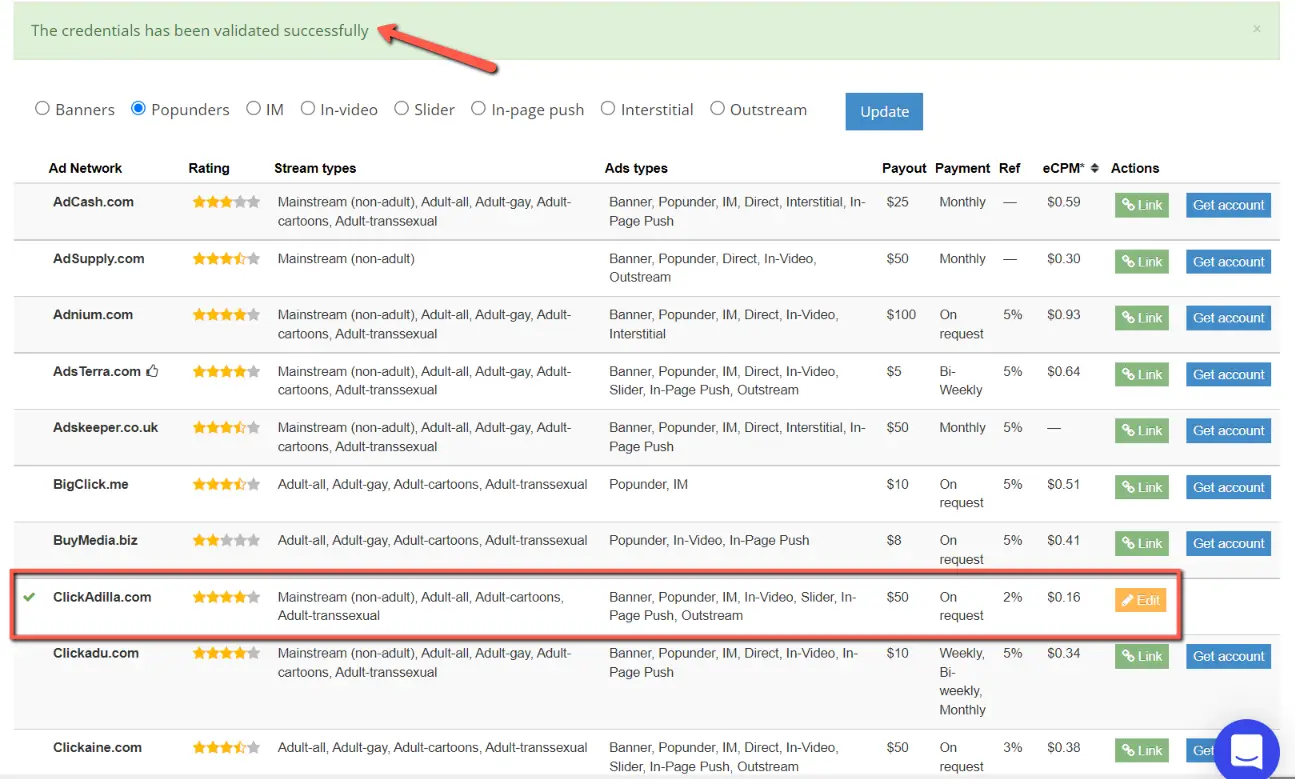Click the BuyMedia.biz network name
This screenshot has height=779, width=1295.
coord(95,541)
